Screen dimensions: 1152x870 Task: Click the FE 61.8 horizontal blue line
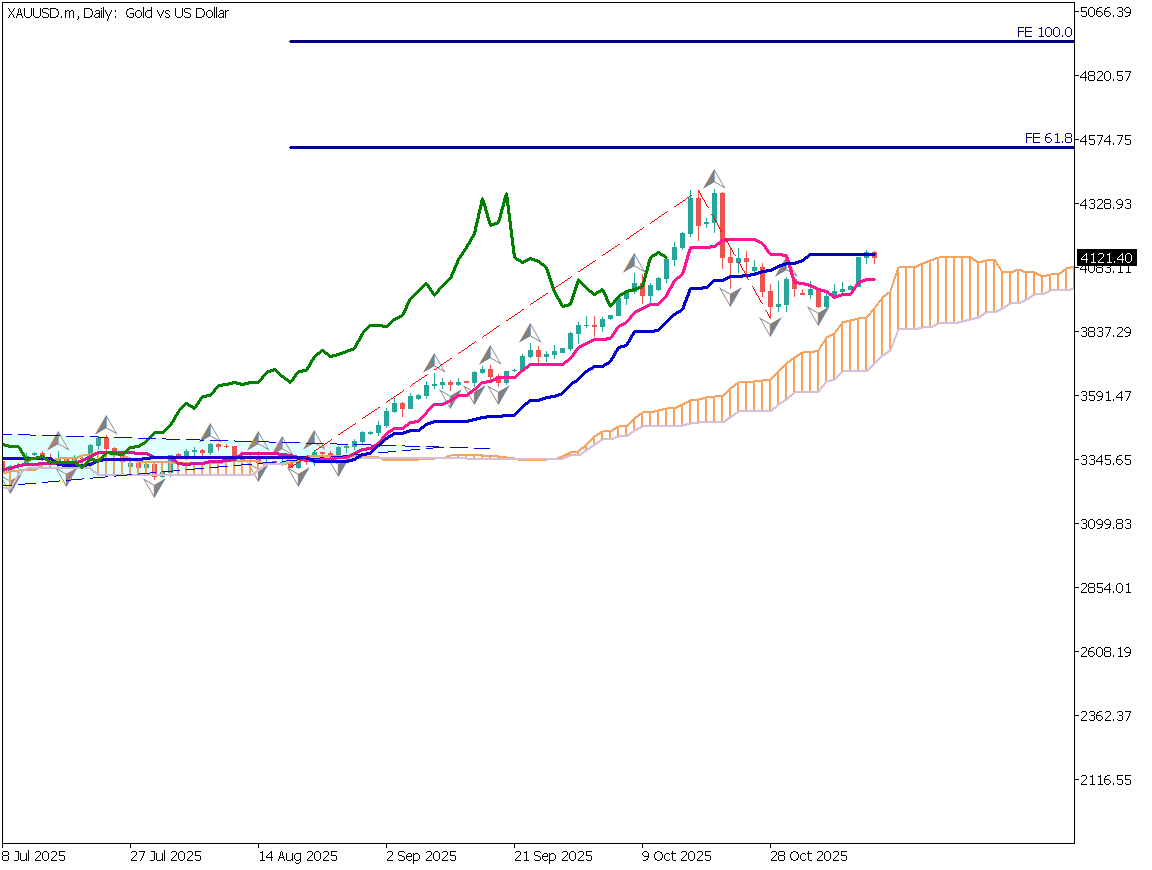click(650, 148)
